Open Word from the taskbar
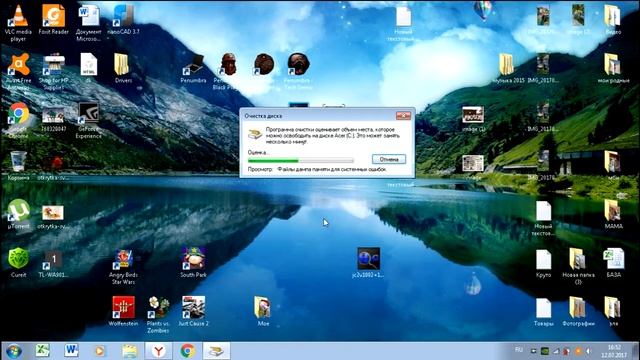Image resolution: width=640 pixels, height=360 pixels. click(71, 351)
